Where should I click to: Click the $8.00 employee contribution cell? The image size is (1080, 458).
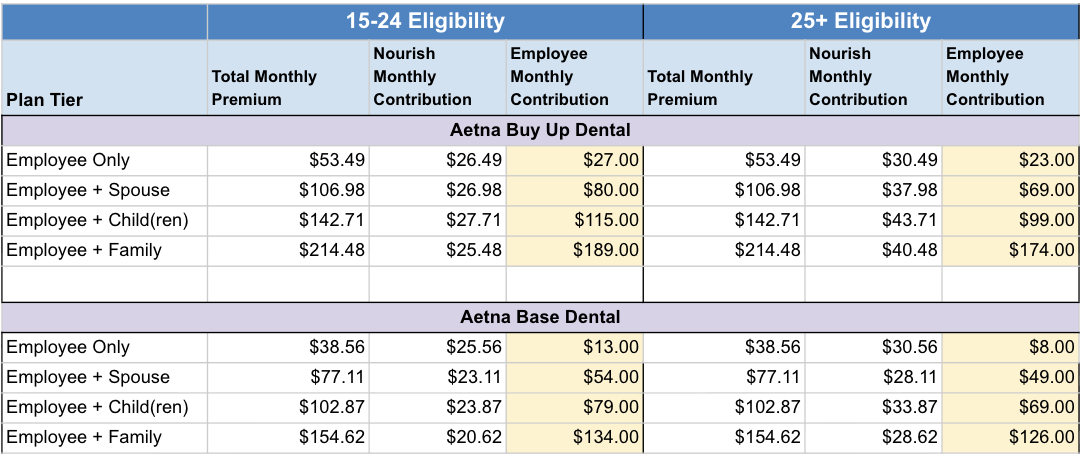[x=1010, y=347]
